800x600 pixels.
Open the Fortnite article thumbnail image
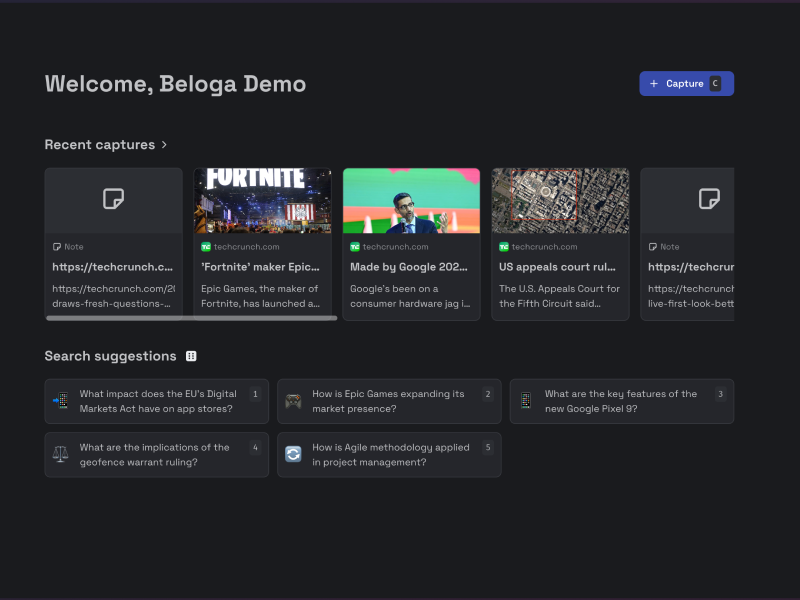pos(263,201)
